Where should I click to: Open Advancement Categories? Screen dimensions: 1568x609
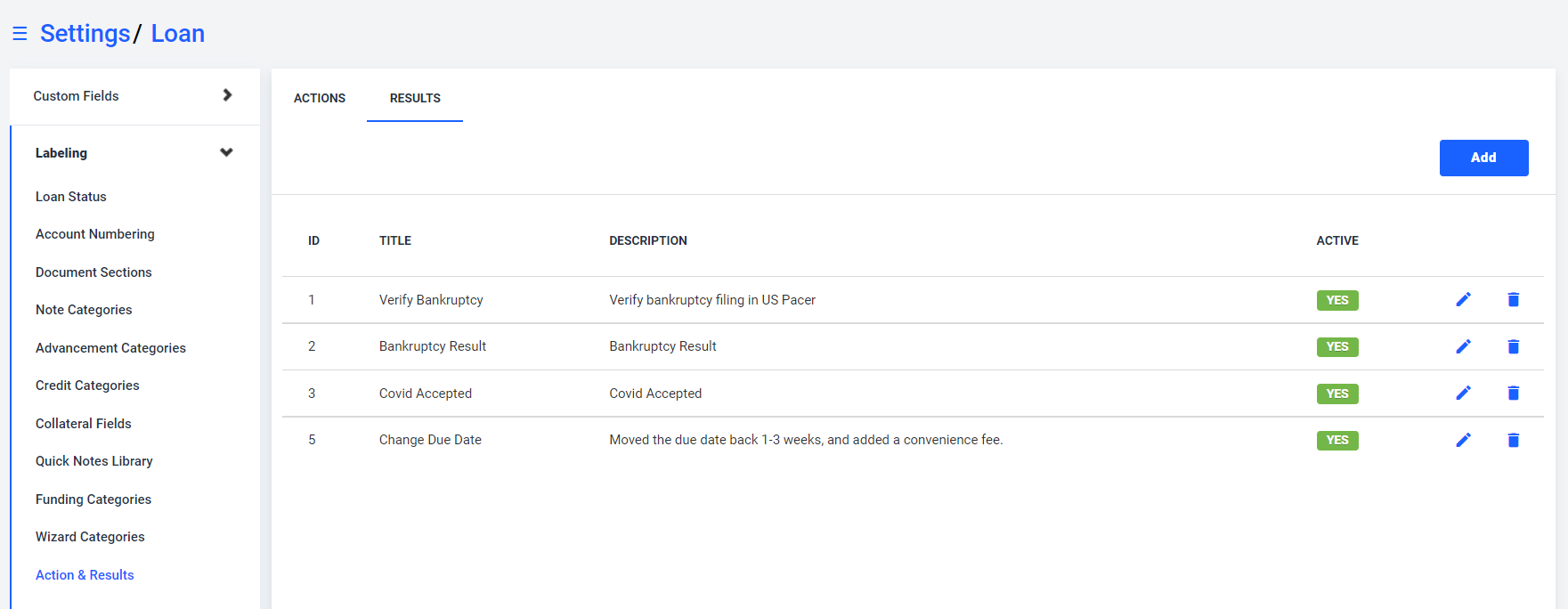(x=110, y=348)
